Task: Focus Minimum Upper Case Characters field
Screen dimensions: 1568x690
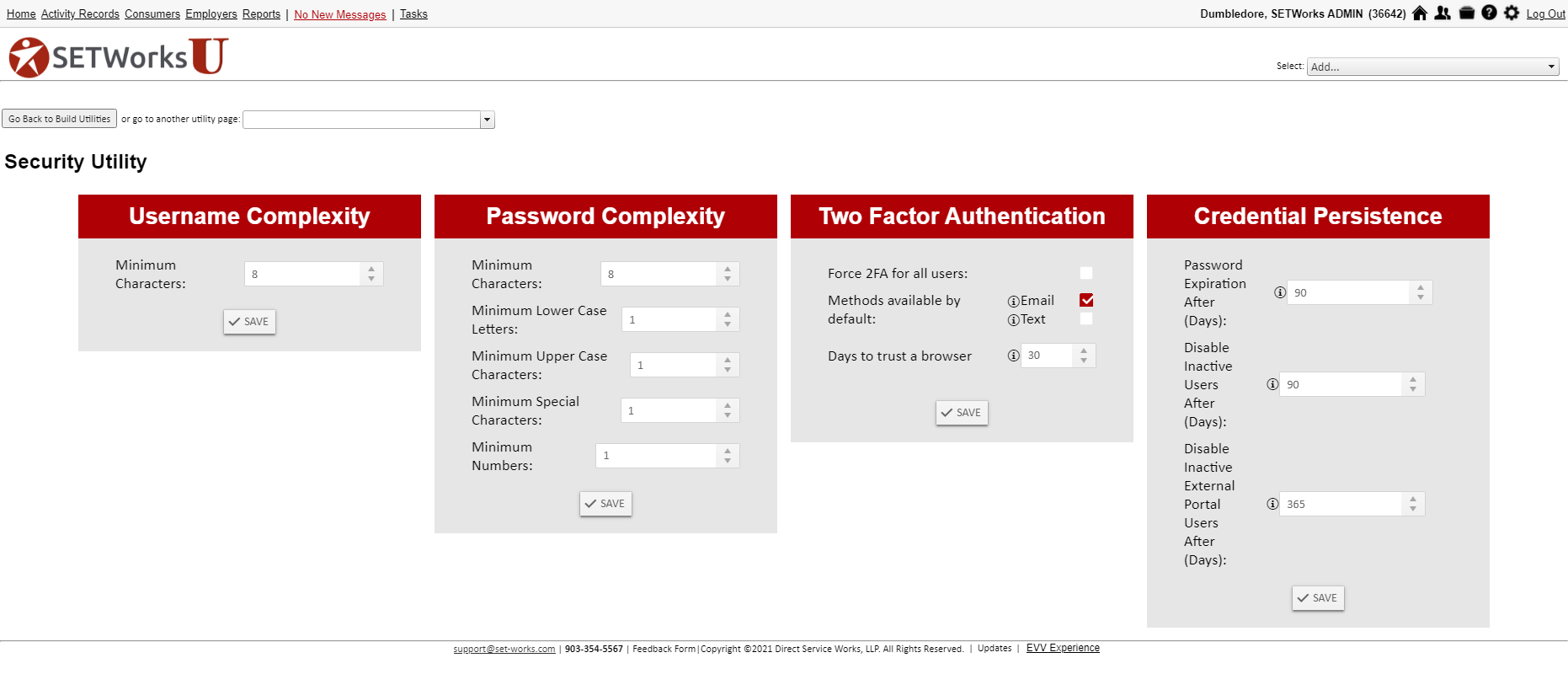Action: click(x=675, y=365)
